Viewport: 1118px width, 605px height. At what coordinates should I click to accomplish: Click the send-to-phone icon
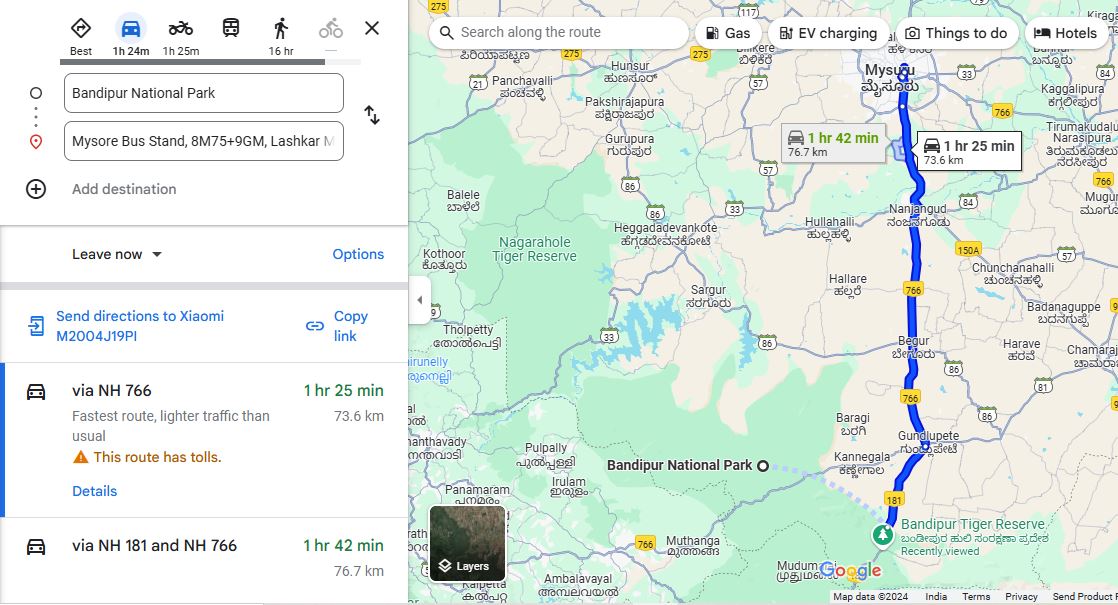(x=36, y=326)
